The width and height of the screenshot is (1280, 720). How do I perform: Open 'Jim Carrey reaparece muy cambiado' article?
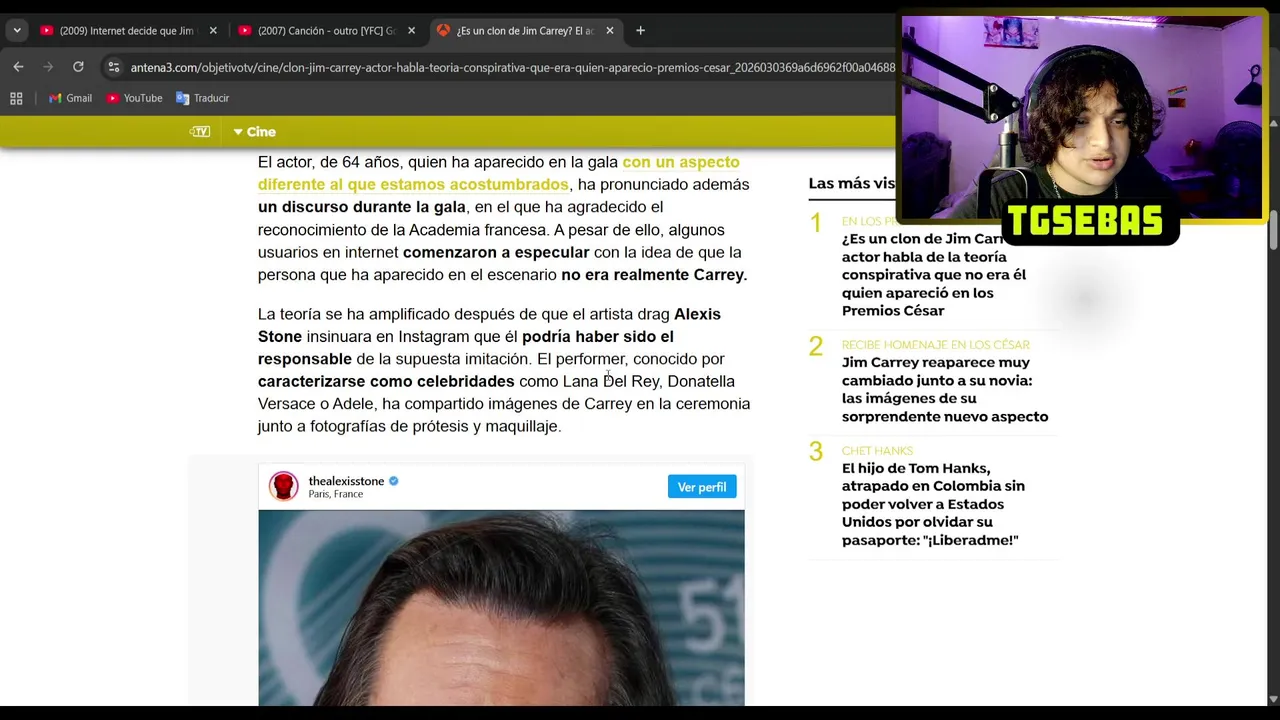click(x=945, y=389)
